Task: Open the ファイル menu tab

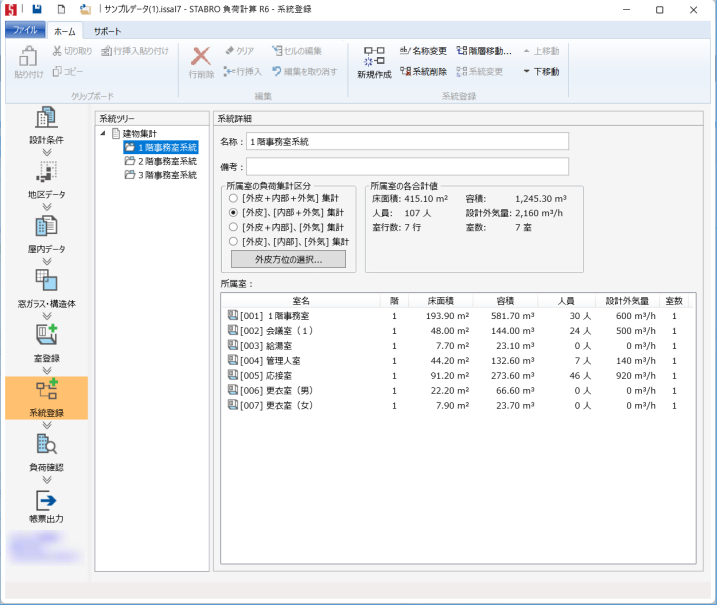Action: click(x=25, y=31)
